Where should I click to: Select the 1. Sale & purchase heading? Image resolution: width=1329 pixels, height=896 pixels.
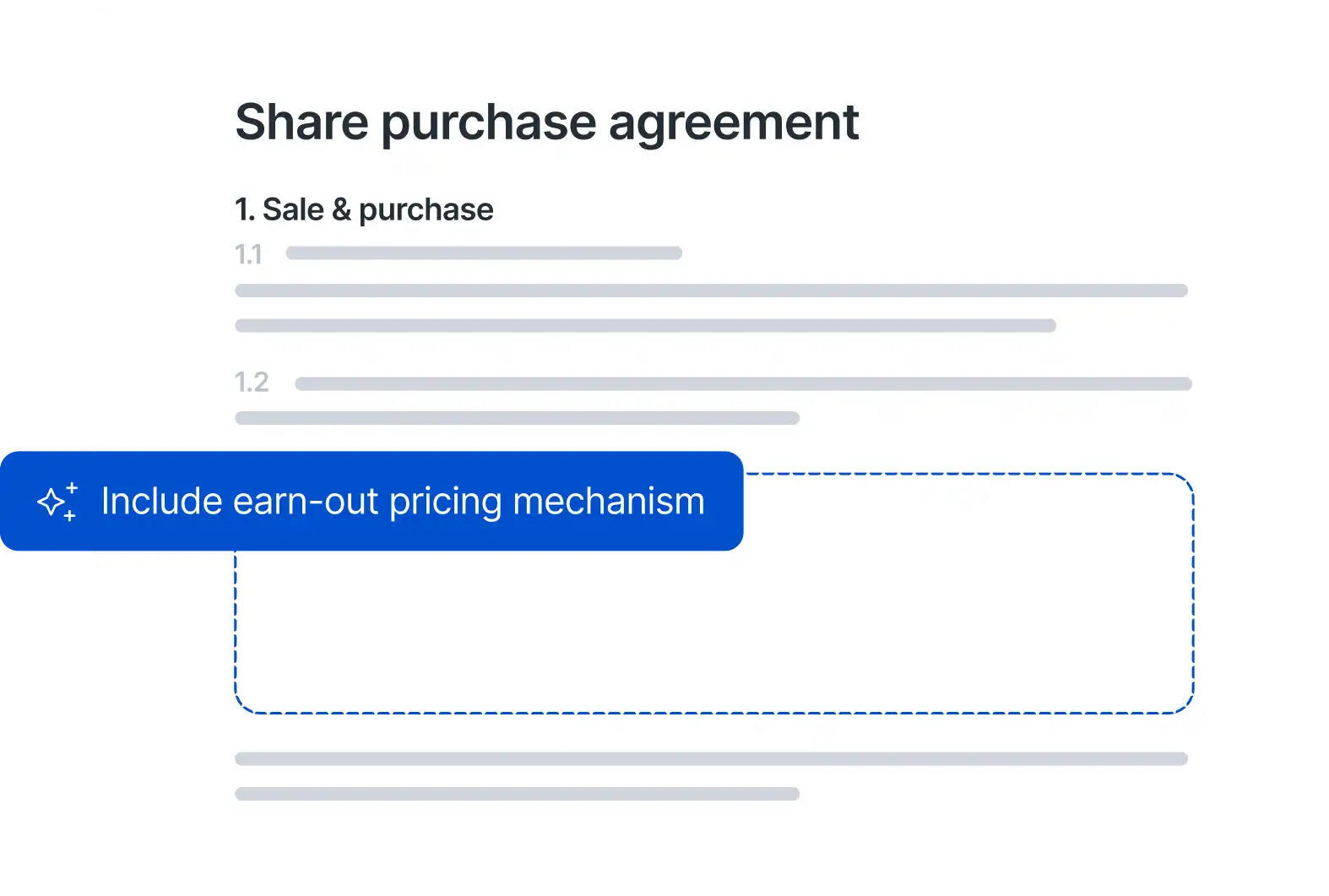[x=364, y=209]
